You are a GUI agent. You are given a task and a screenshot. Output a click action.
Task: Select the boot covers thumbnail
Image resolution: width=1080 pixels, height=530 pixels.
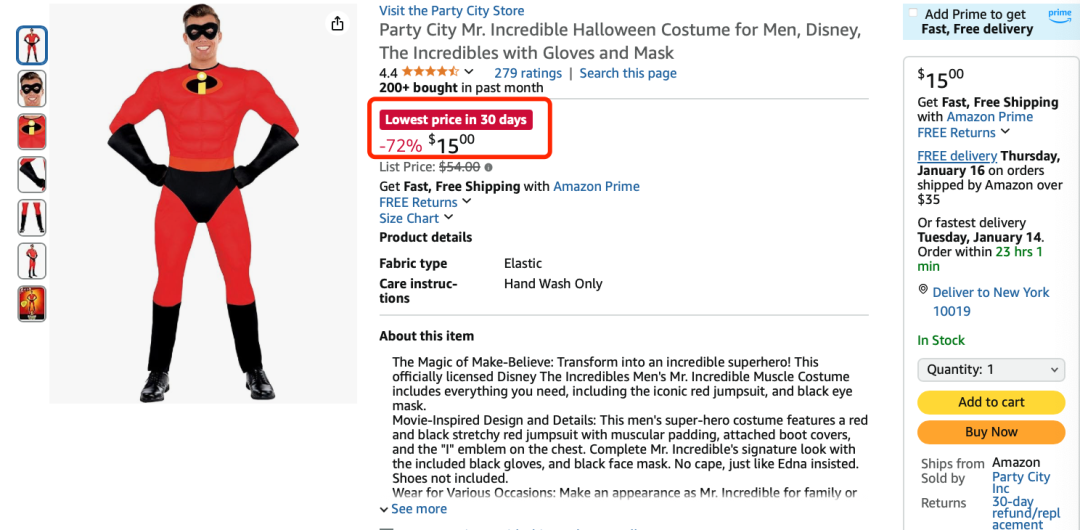[x=32, y=218]
